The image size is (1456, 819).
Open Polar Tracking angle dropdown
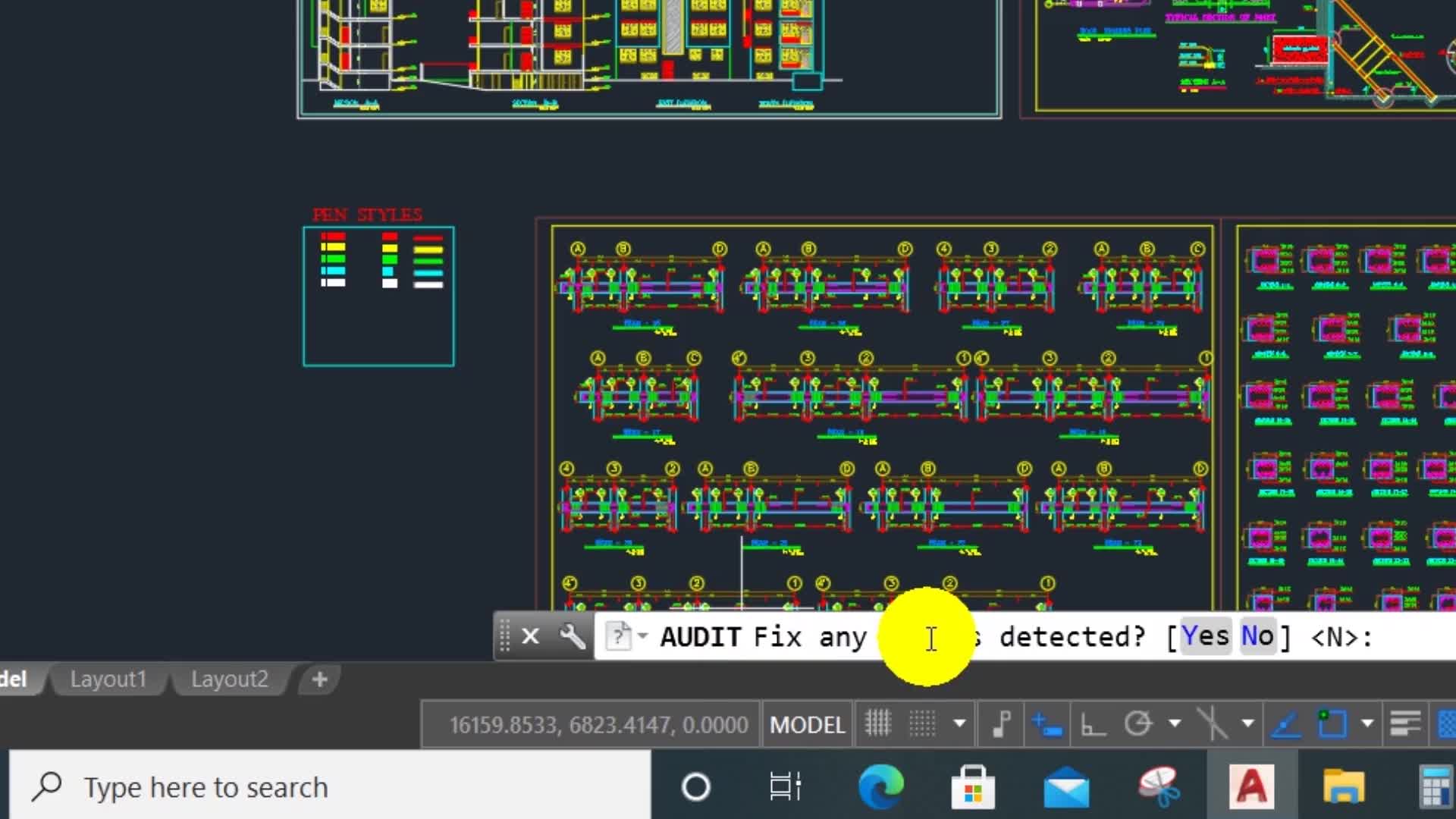pos(1175,723)
